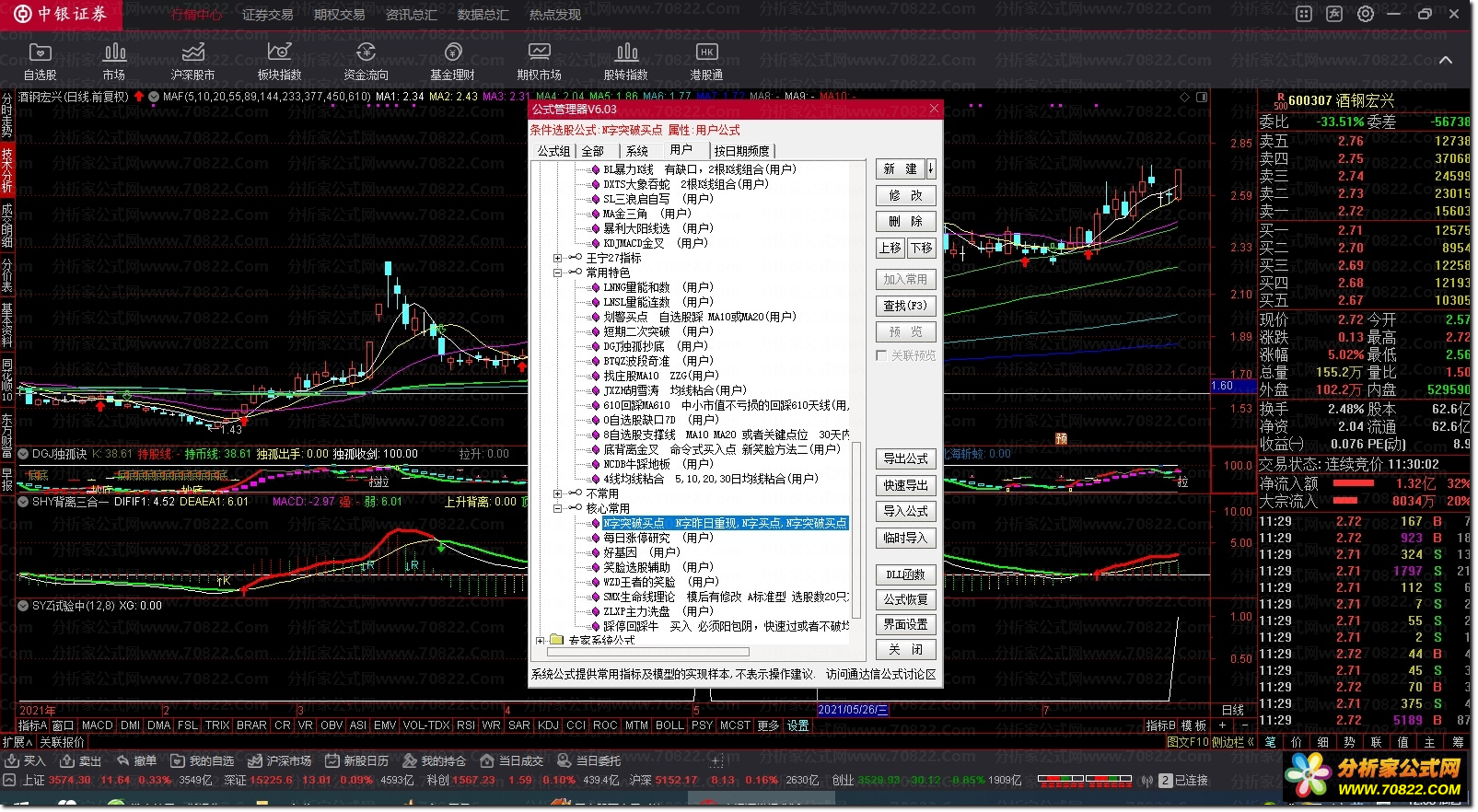1478x812 pixels.
Task: Click the 导出公式 button
Action: [x=906, y=458]
